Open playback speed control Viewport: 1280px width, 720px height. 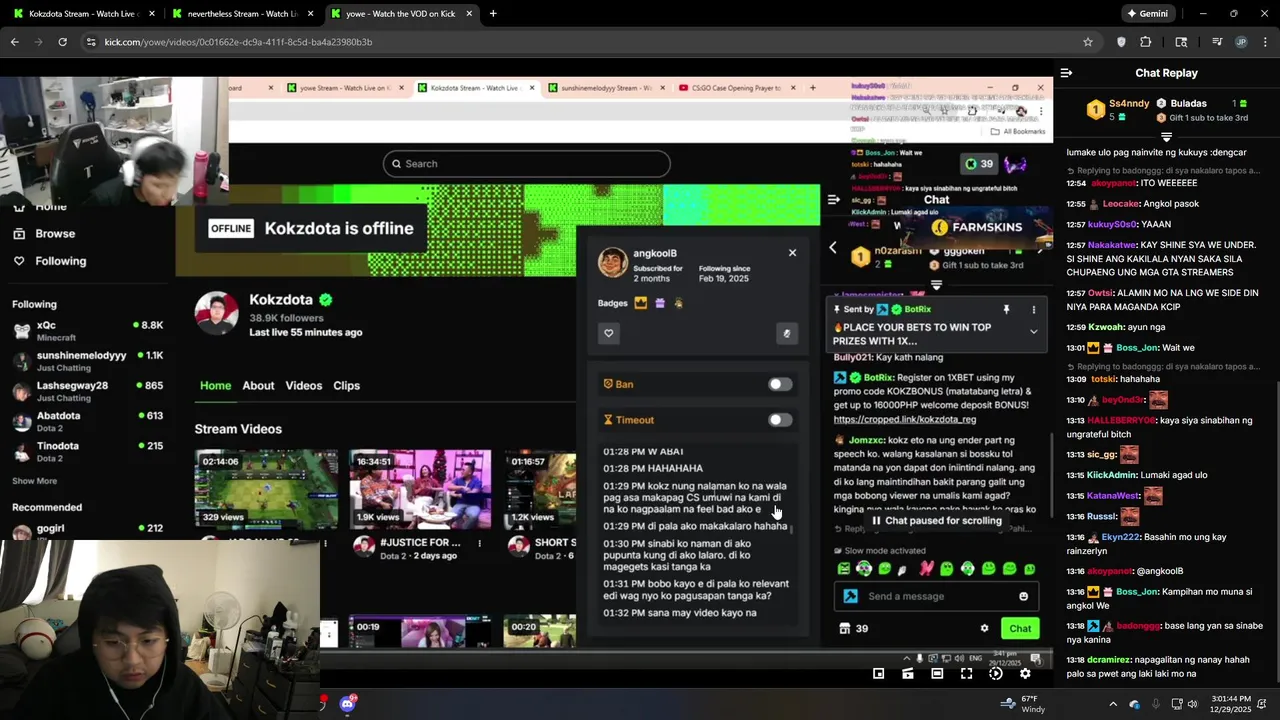tap(995, 674)
